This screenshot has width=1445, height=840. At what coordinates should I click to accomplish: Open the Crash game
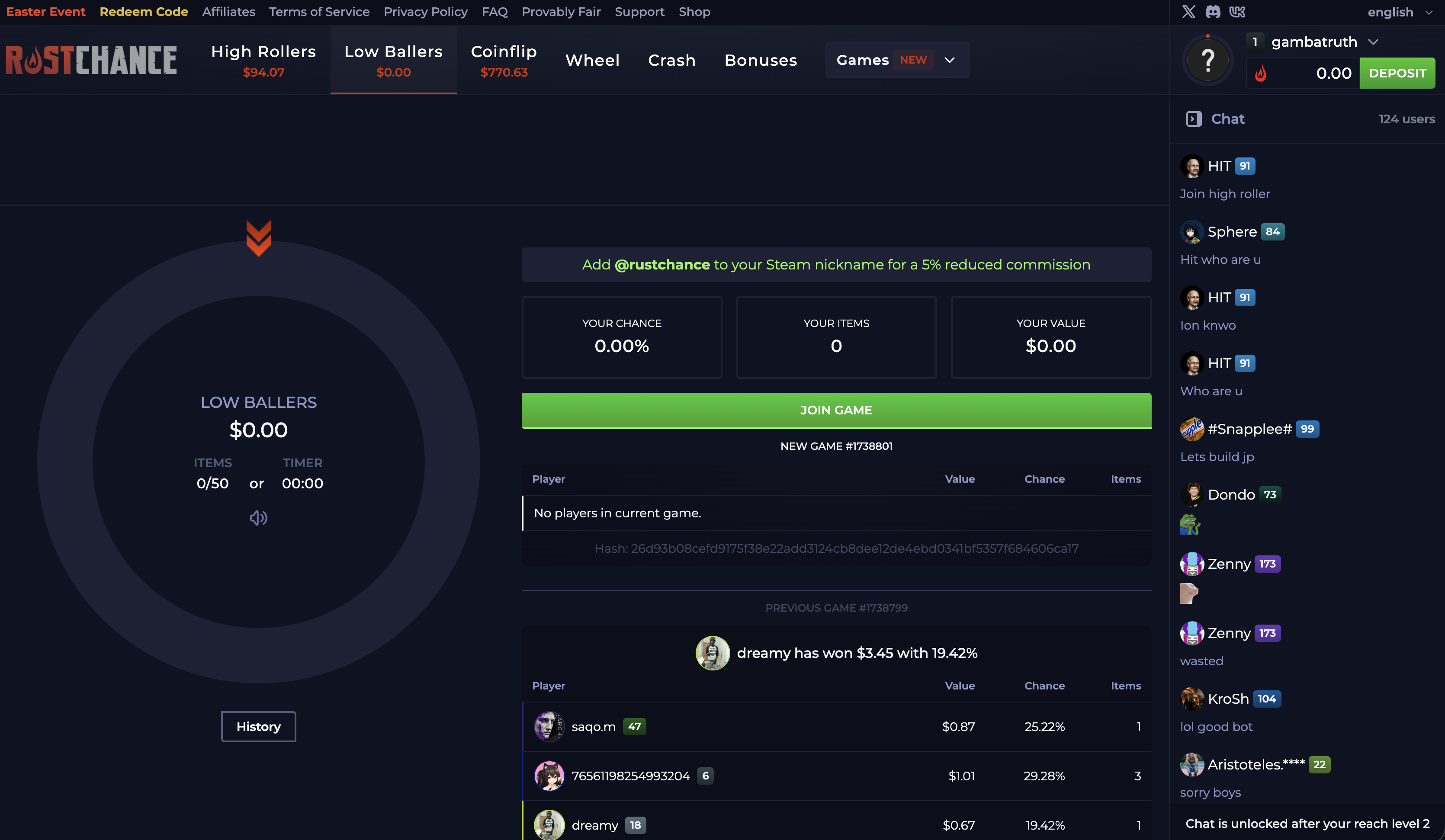click(671, 60)
